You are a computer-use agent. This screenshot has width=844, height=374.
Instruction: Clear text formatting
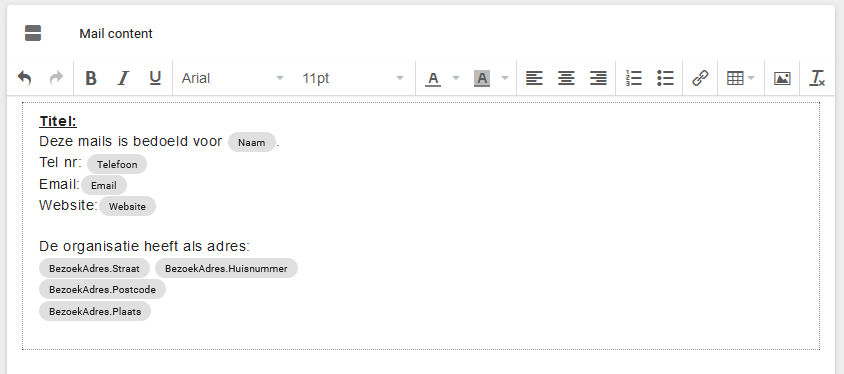(817, 79)
